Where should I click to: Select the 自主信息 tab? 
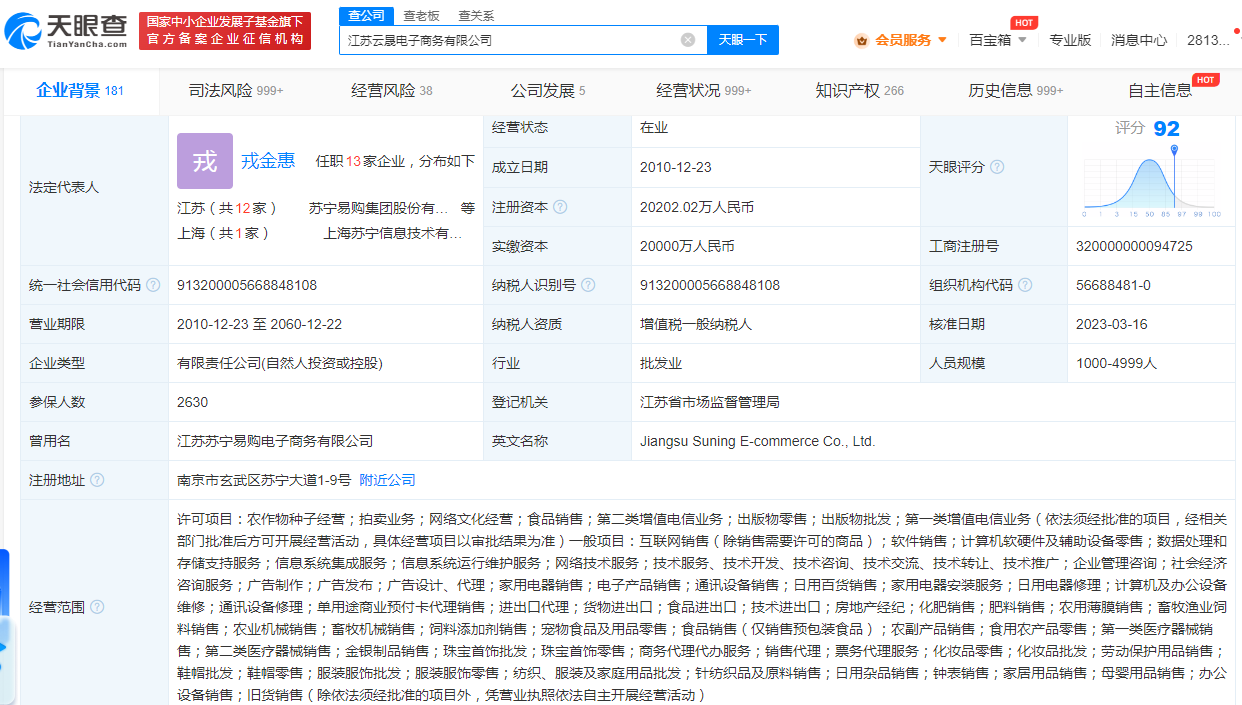click(x=1160, y=91)
